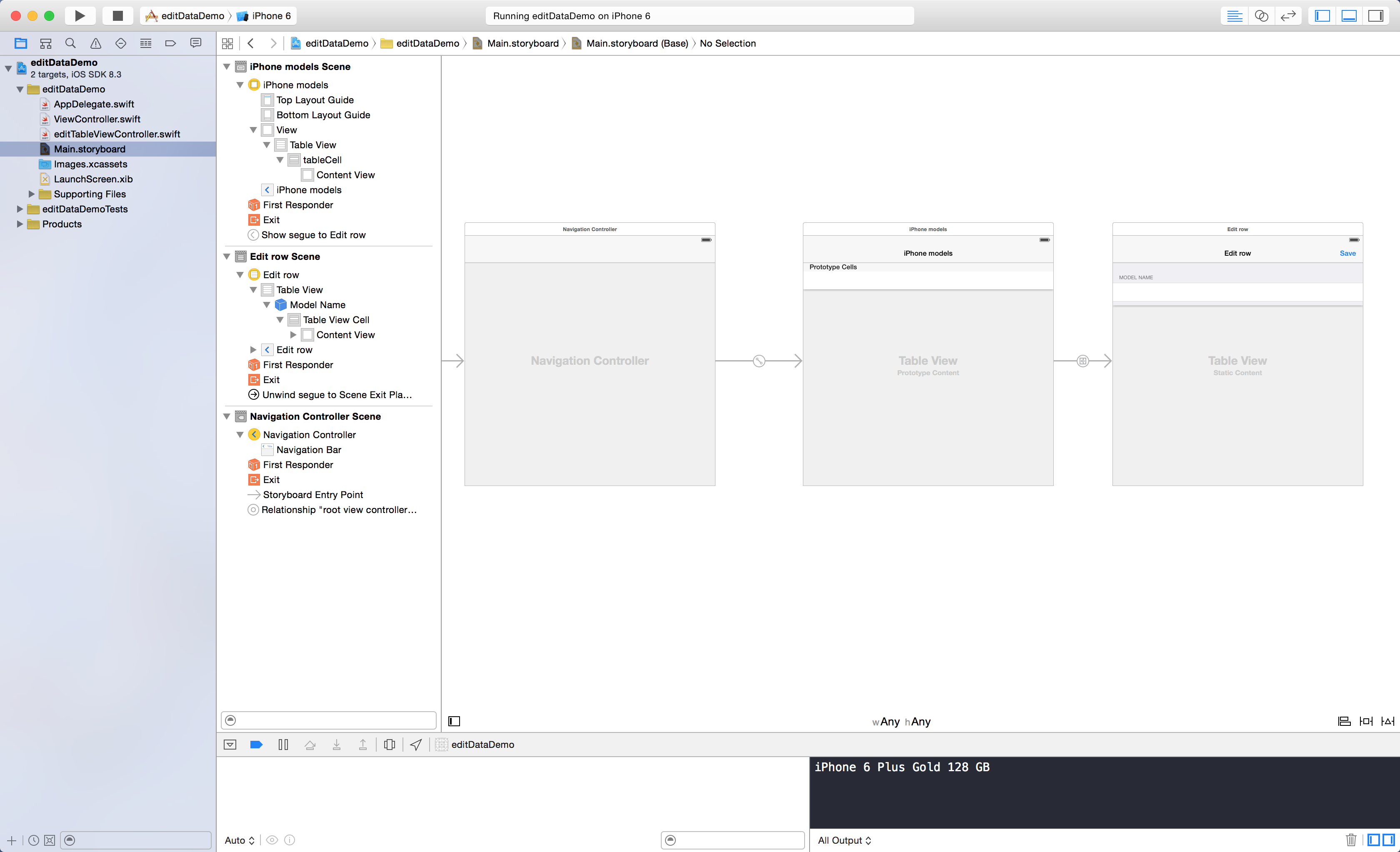Screen dimensions: 1400x852
Task: Open the Report navigator tab
Action: pos(195,43)
